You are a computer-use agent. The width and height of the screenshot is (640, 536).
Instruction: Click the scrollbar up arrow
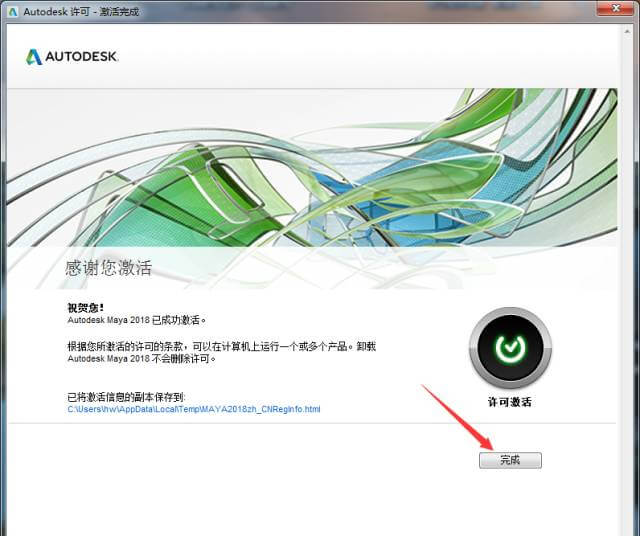click(x=627, y=31)
